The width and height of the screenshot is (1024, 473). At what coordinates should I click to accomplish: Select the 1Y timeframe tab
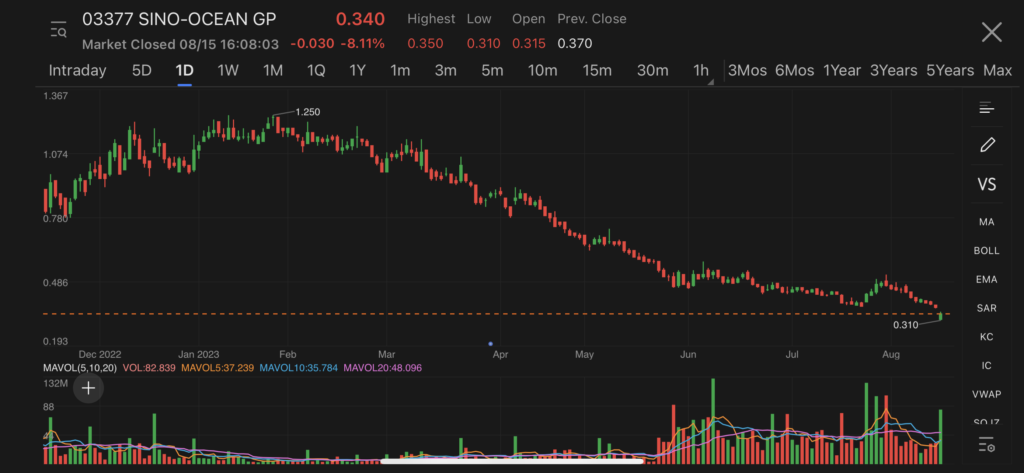tap(357, 71)
